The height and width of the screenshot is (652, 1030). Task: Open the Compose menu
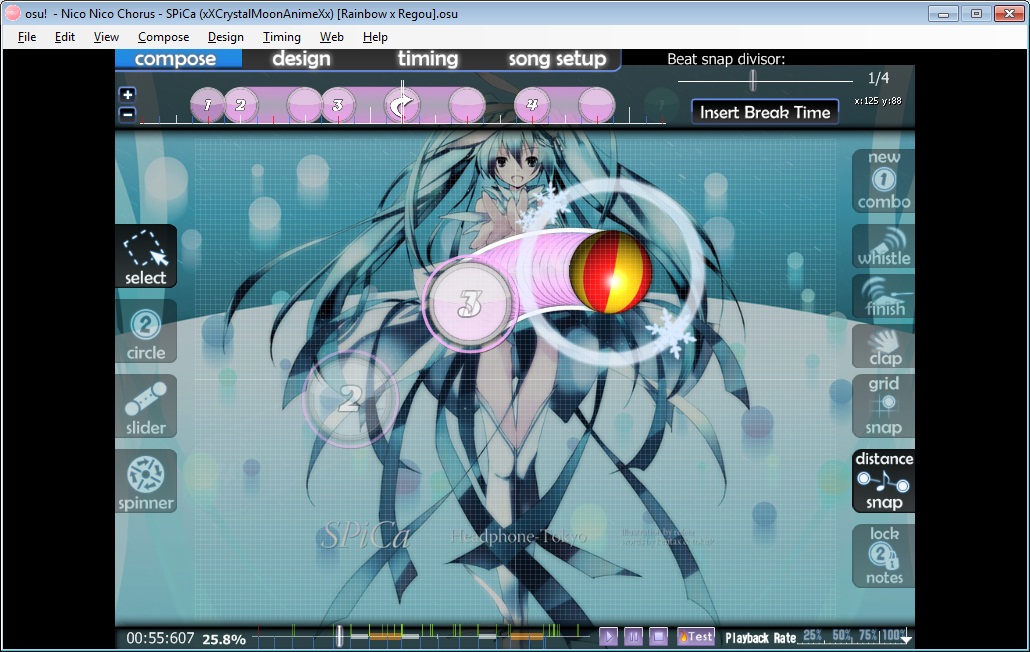pos(164,37)
